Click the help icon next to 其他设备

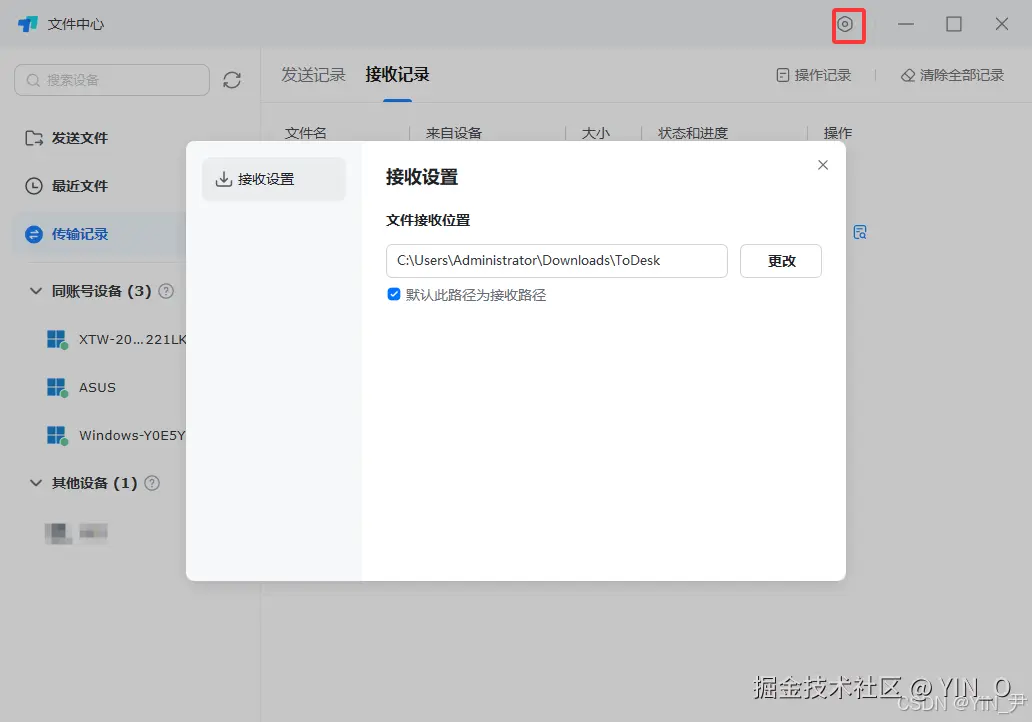150,483
